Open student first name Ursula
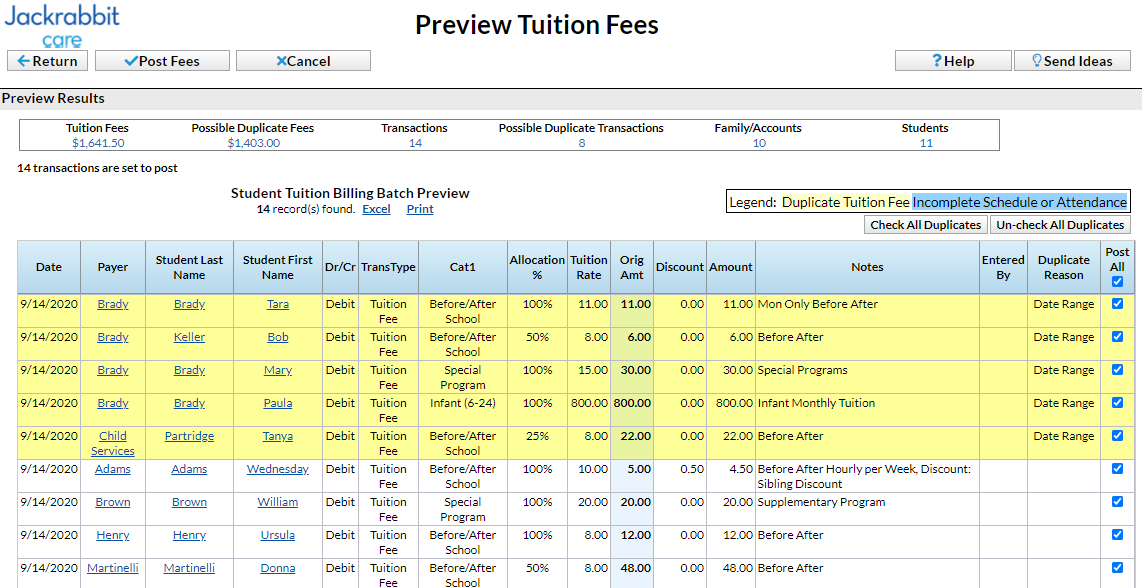 277,535
